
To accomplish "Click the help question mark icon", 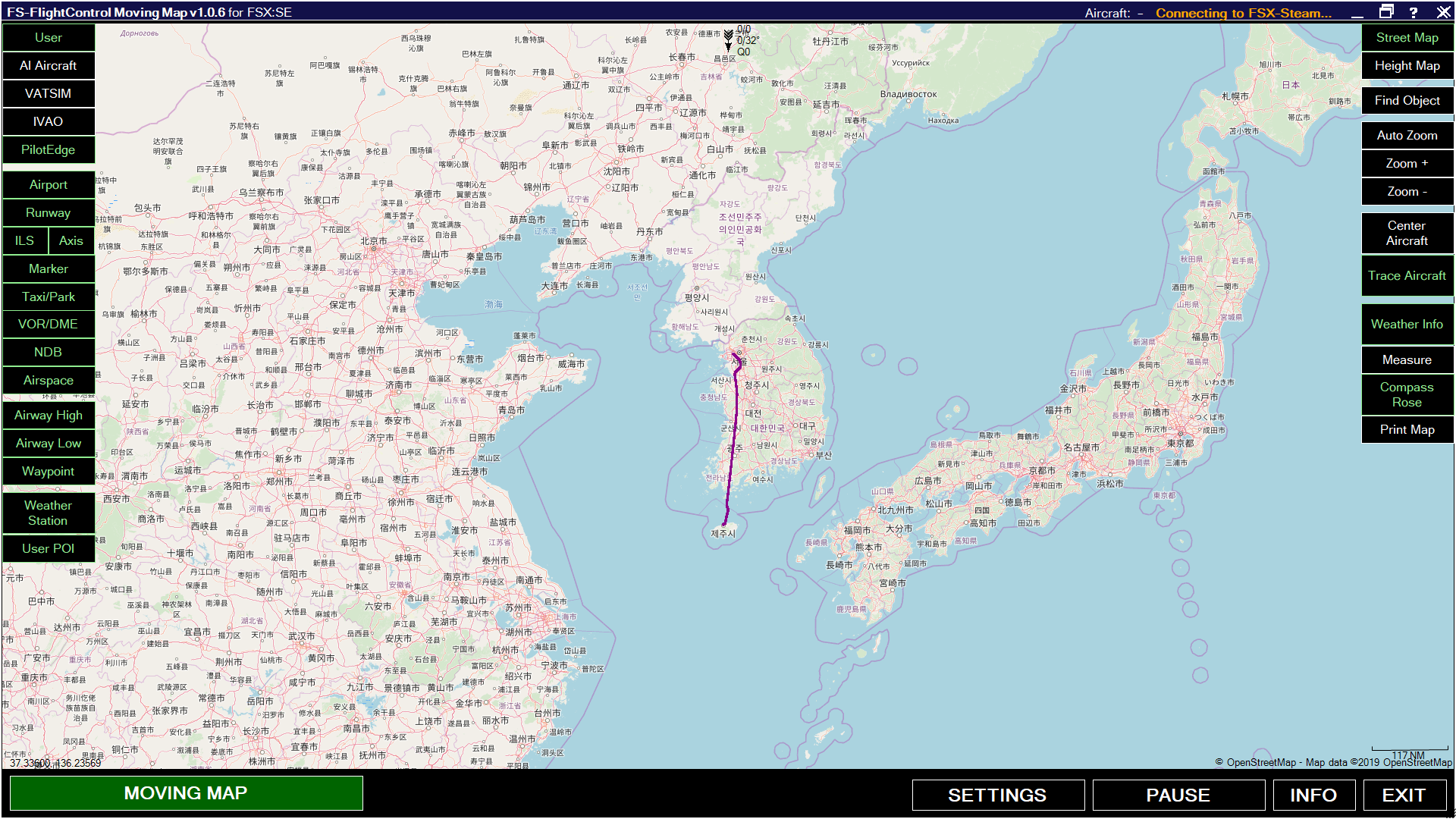I will 1414,12.
